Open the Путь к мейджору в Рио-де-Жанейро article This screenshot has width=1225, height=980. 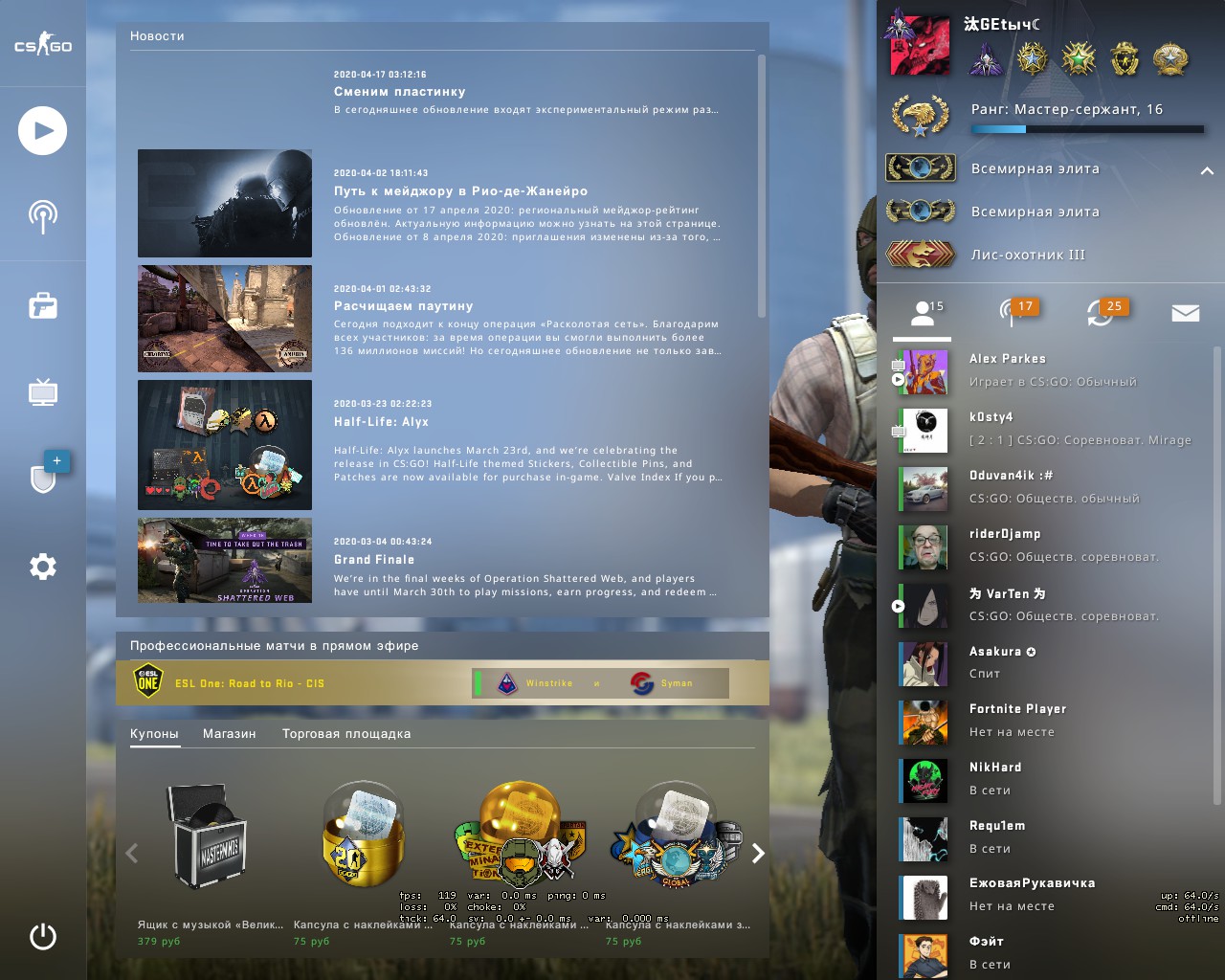pos(461,191)
